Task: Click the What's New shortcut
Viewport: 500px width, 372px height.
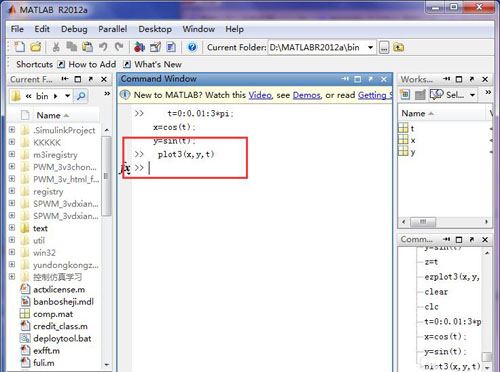Action: point(153,64)
